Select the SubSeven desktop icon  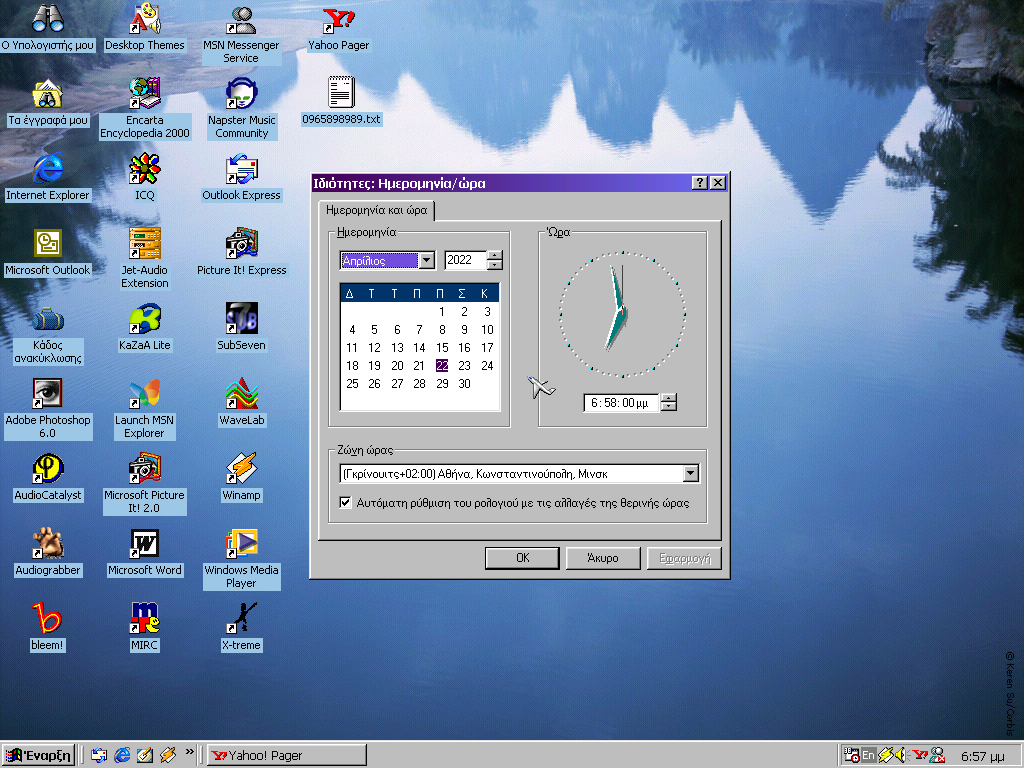242,319
